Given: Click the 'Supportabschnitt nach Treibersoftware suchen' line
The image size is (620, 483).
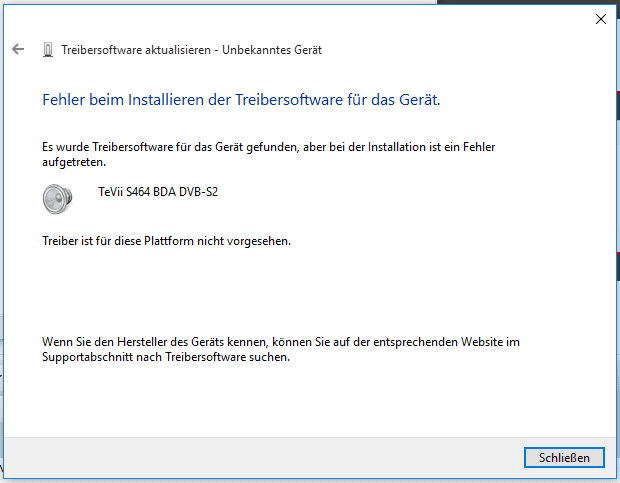Looking at the screenshot, I should [x=166, y=357].
